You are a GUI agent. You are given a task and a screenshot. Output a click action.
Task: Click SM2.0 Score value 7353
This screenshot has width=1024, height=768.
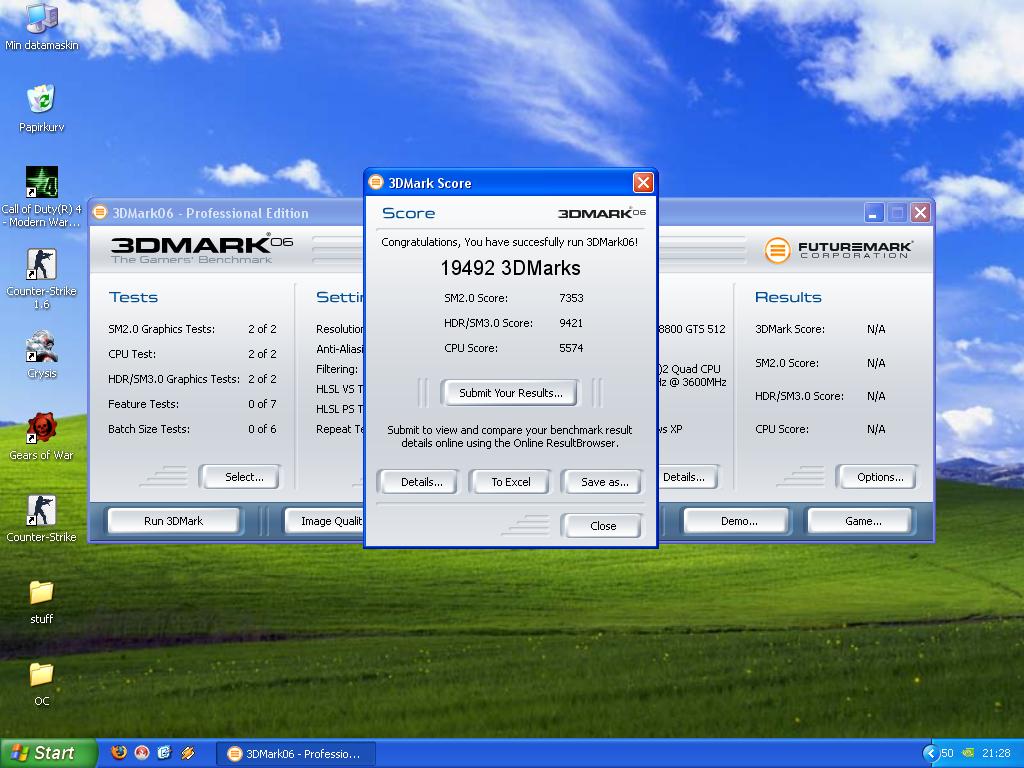point(571,298)
